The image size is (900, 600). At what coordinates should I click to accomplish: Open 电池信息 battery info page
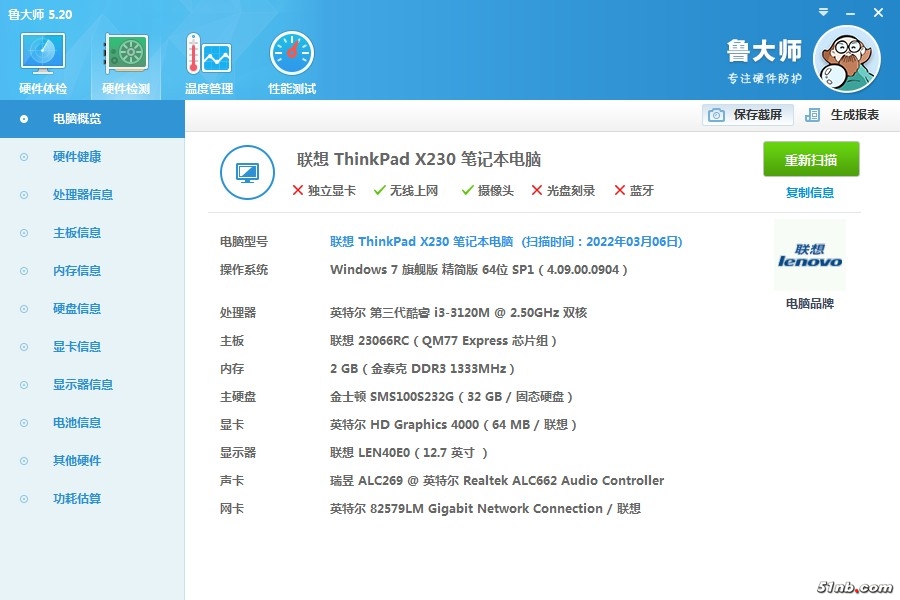coord(77,423)
